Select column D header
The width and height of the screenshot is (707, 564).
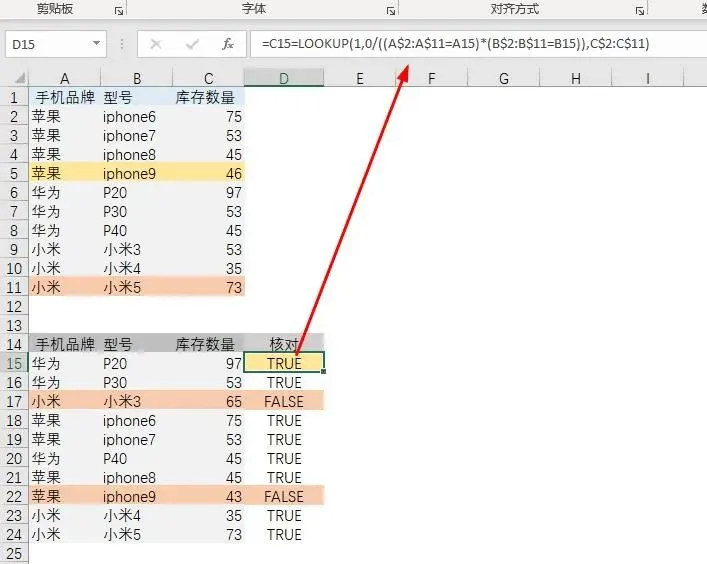[x=284, y=78]
